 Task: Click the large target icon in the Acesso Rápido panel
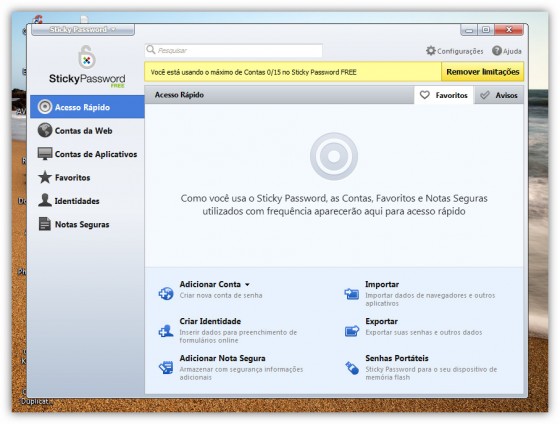click(x=334, y=156)
